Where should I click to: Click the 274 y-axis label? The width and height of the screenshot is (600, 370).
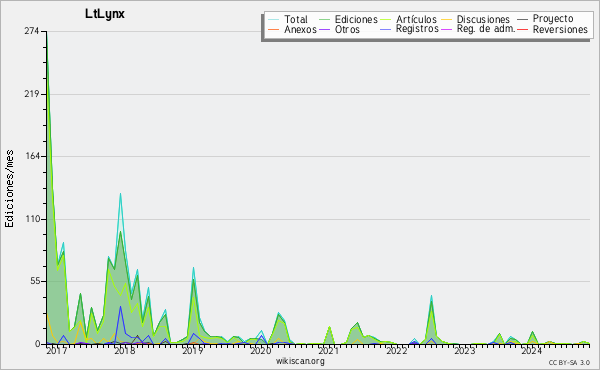tap(32, 31)
